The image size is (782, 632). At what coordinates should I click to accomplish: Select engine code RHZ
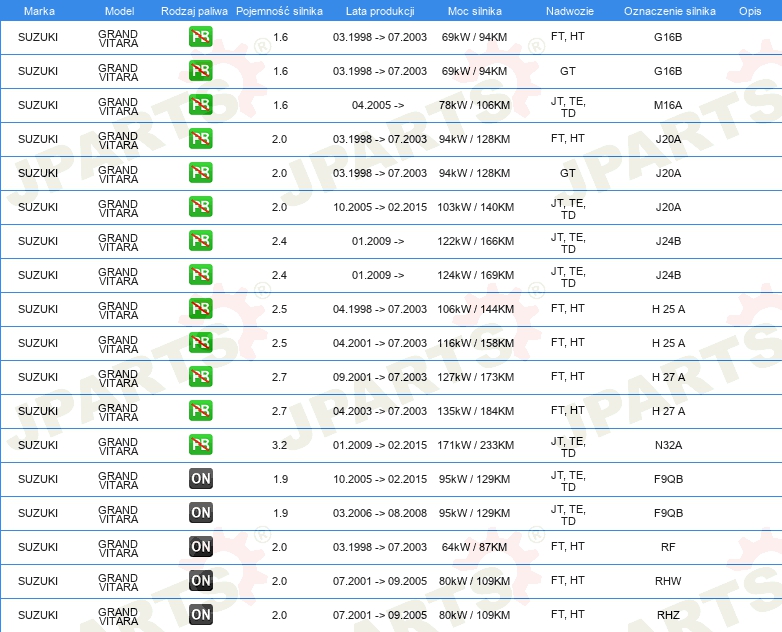tap(668, 615)
